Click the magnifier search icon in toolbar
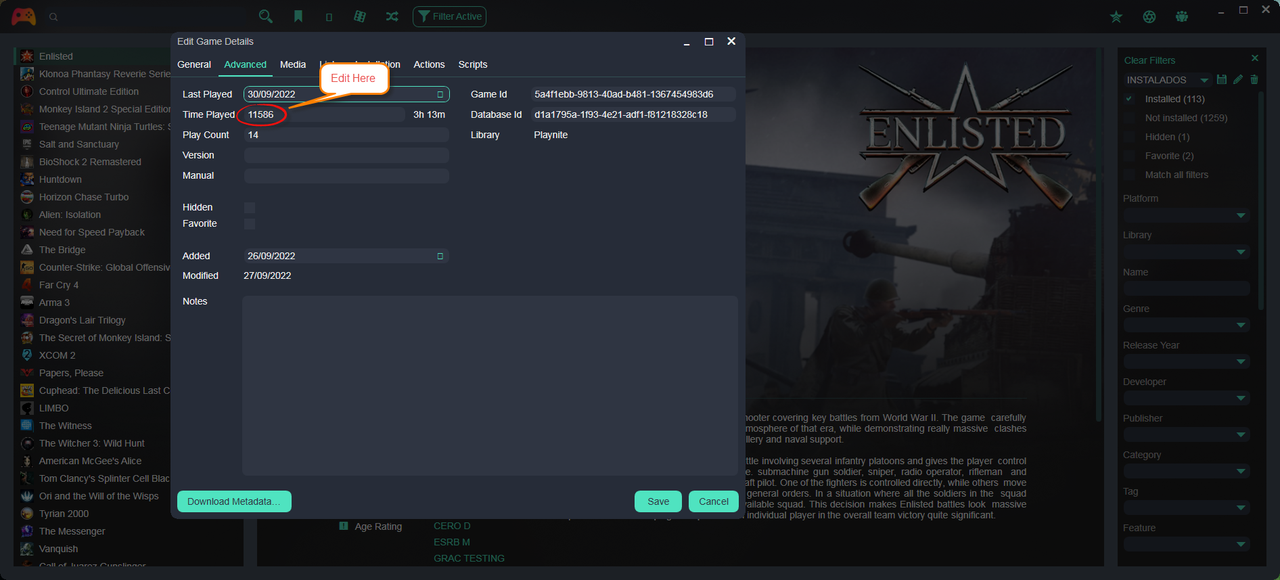The width and height of the screenshot is (1280, 580). pyautogui.click(x=265, y=16)
